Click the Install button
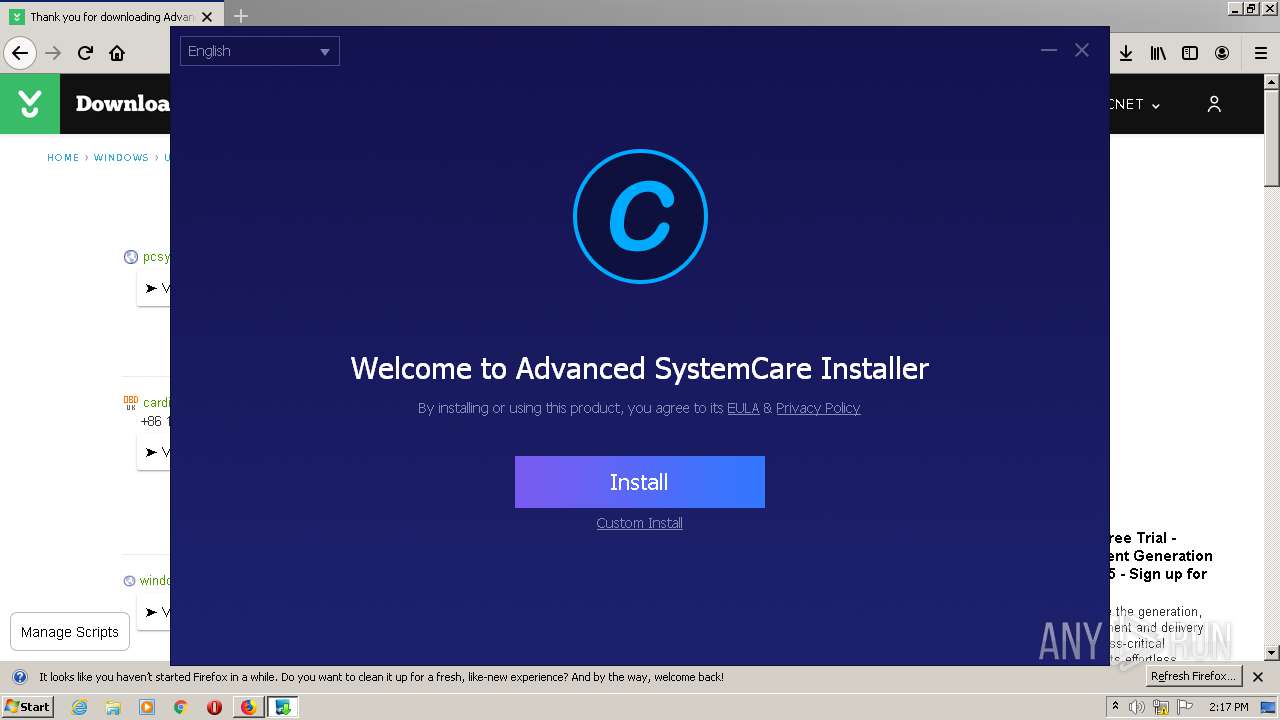The width and height of the screenshot is (1280, 720). [639, 482]
